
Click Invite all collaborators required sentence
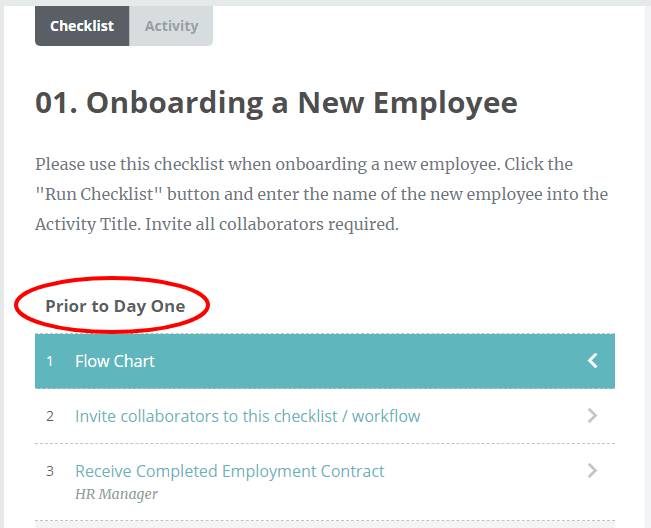(x=272, y=224)
